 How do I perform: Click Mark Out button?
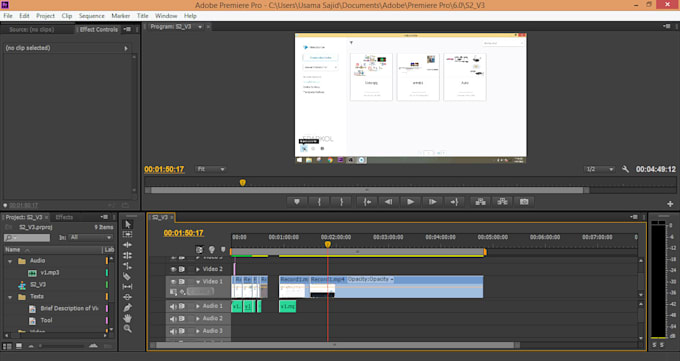pos(342,202)
